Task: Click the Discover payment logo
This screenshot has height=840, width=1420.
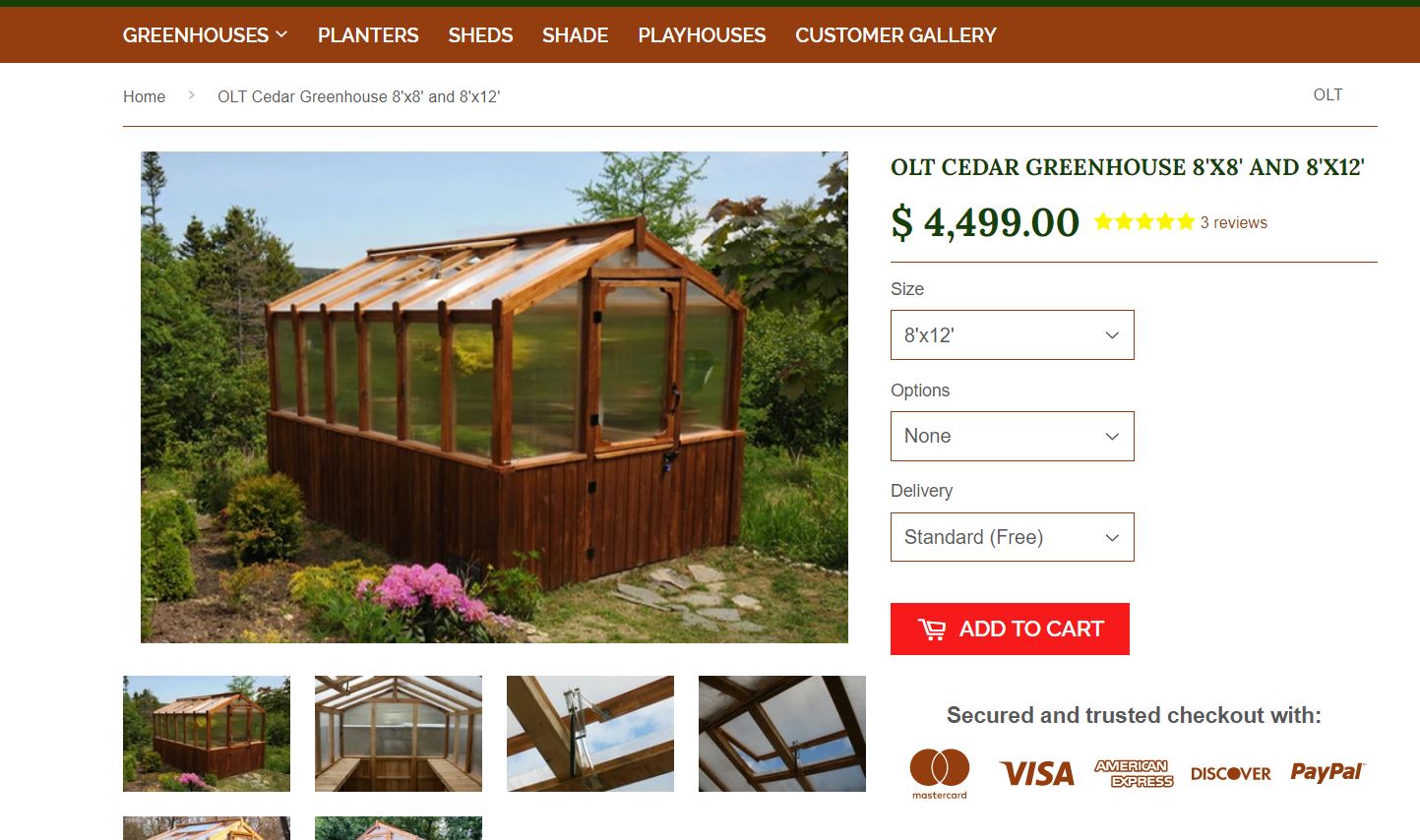Action: click(1231, 774)
